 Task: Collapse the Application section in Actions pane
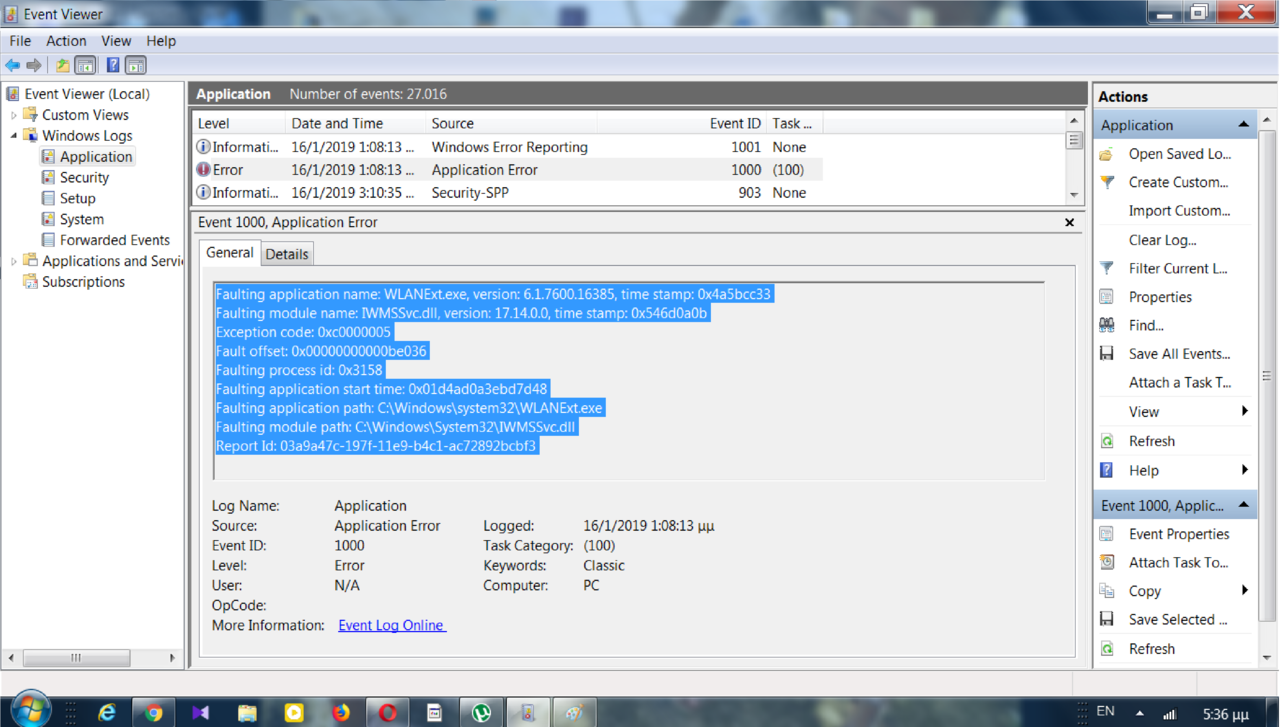pyautogui.click(x=1244, y=125)
